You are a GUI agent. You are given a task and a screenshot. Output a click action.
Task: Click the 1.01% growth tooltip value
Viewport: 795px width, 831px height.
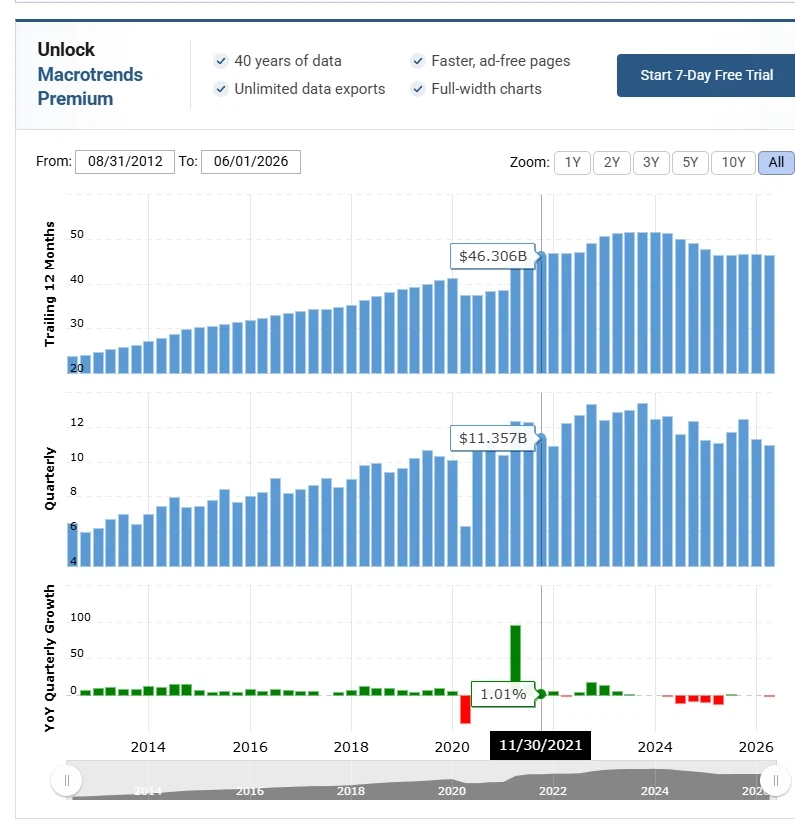tap(503, 694)
